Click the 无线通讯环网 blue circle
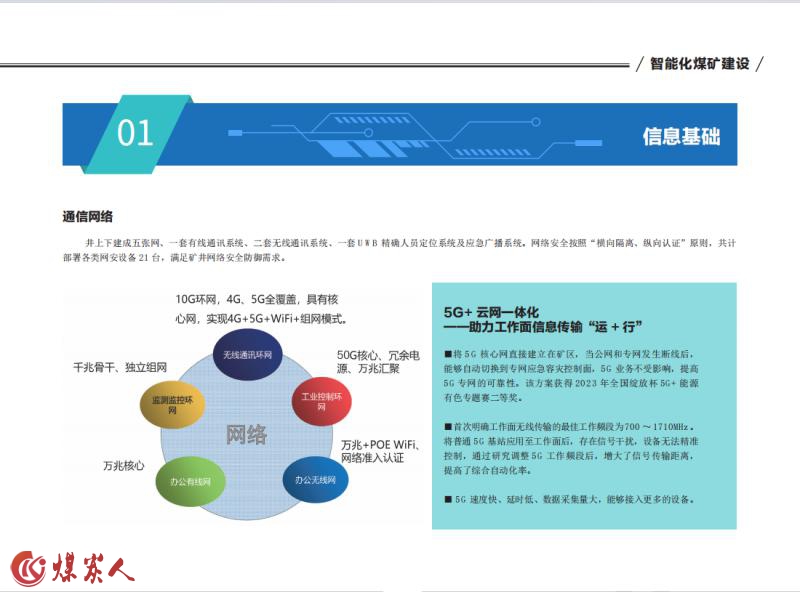The width and height of the screenshot is (800, 592). [x=248, y=355]
